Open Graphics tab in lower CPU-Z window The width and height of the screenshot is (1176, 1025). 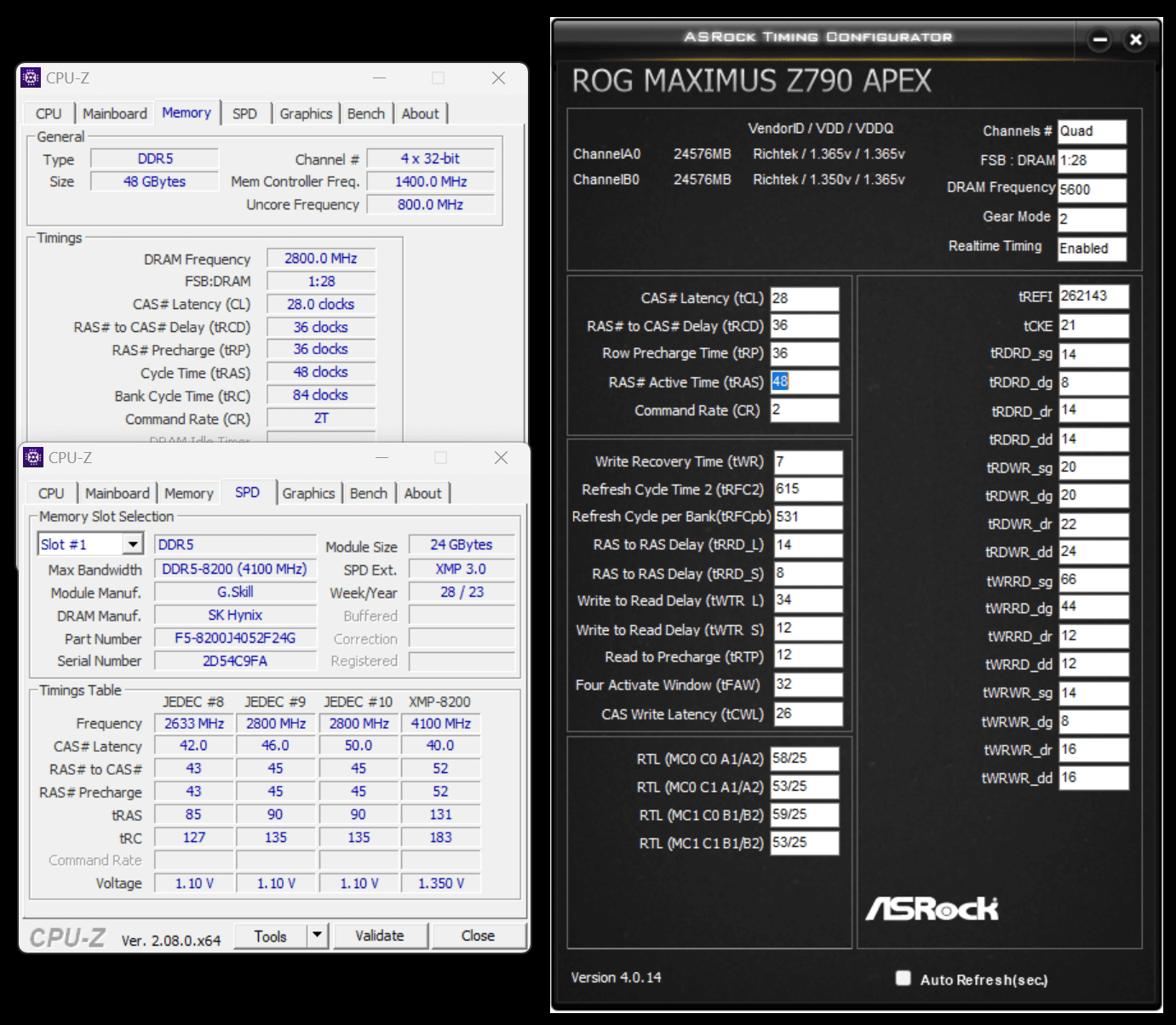click(308, 493)
